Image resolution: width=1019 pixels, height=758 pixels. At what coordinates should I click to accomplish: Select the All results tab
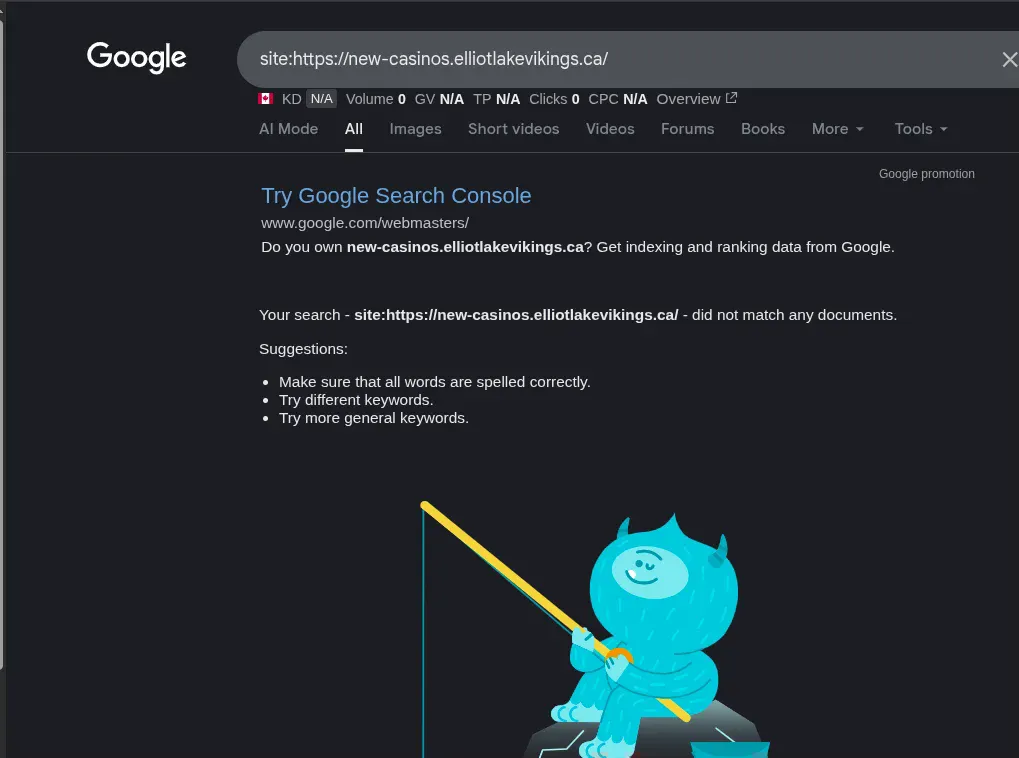(x=354, y=129)
